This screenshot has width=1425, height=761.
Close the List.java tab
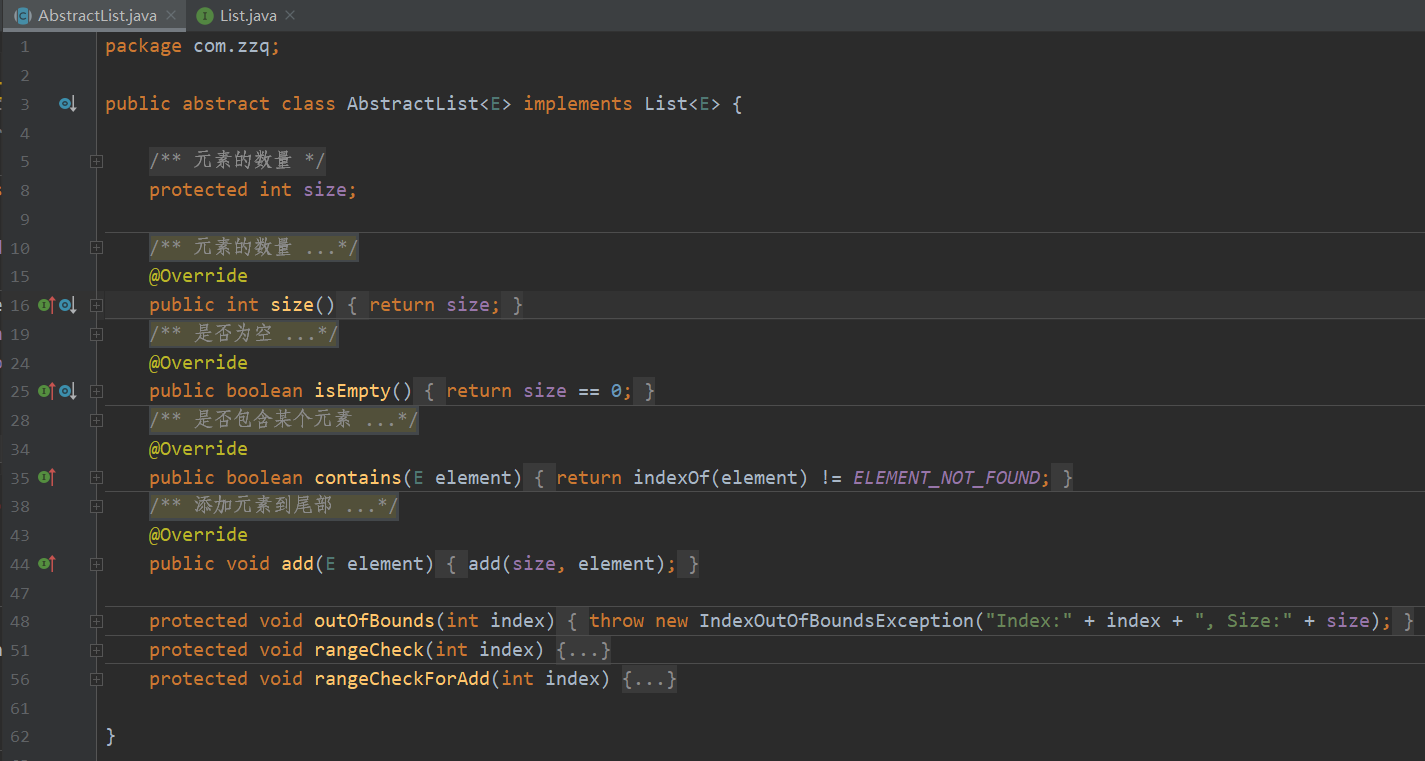point(290,16)
